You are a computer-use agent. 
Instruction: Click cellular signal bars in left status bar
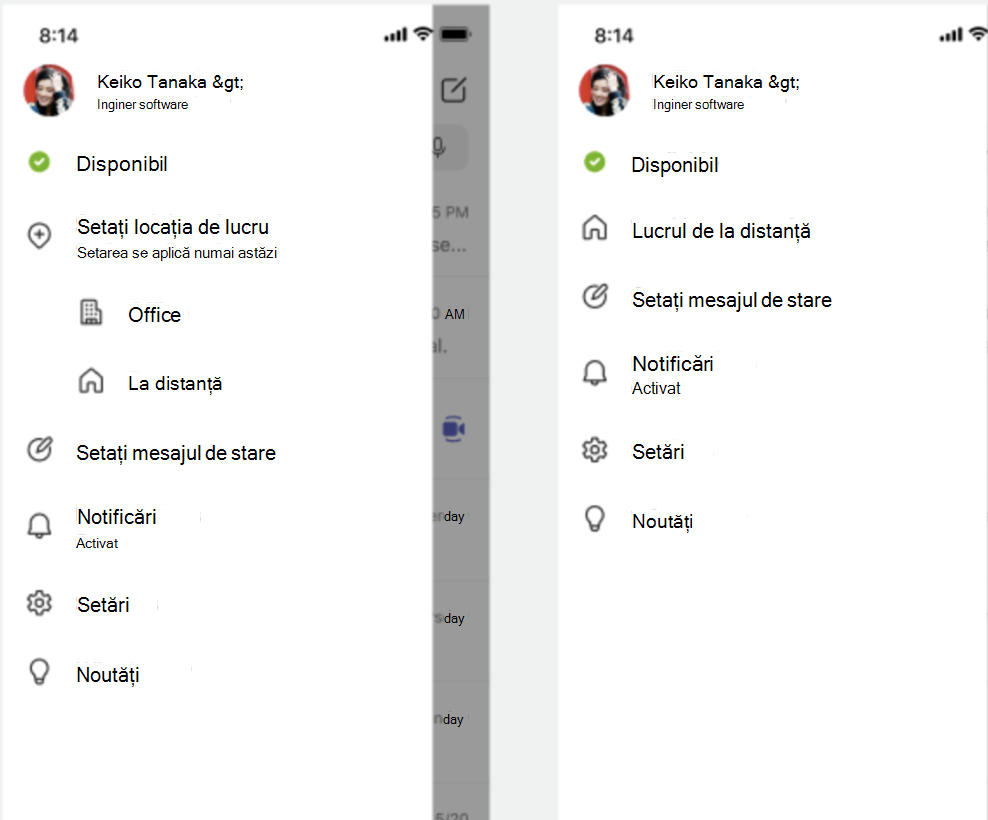tap(396, 35)
